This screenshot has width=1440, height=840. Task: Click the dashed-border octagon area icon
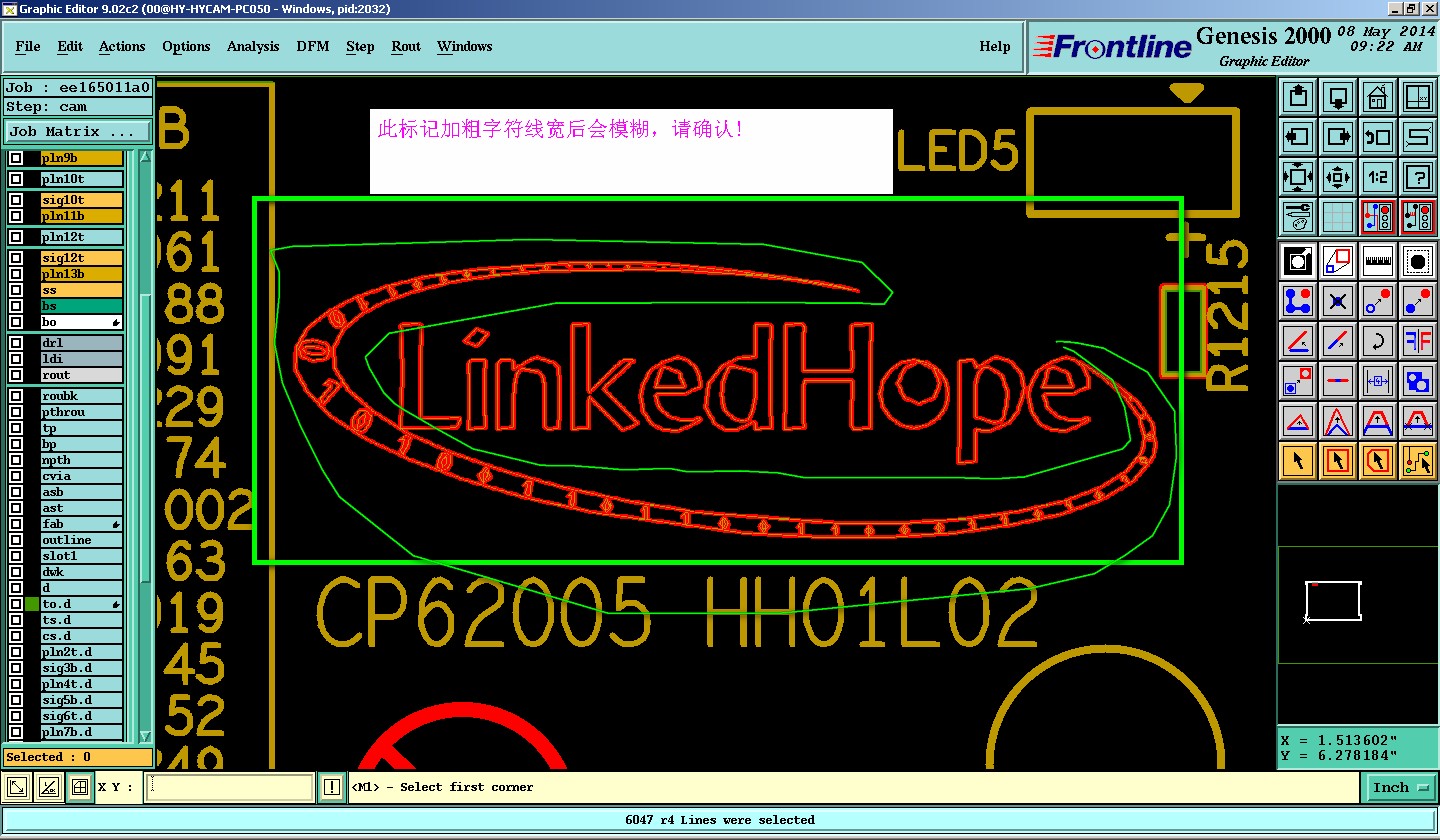tap(1418, 261)
